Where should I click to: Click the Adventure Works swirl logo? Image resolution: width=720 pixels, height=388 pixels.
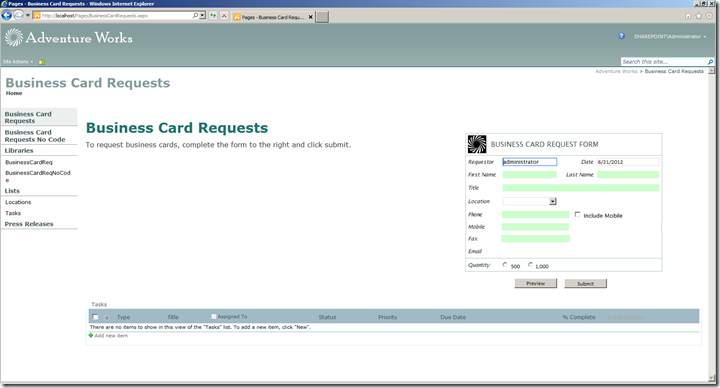pyautogui.click(x=14, y=37)
